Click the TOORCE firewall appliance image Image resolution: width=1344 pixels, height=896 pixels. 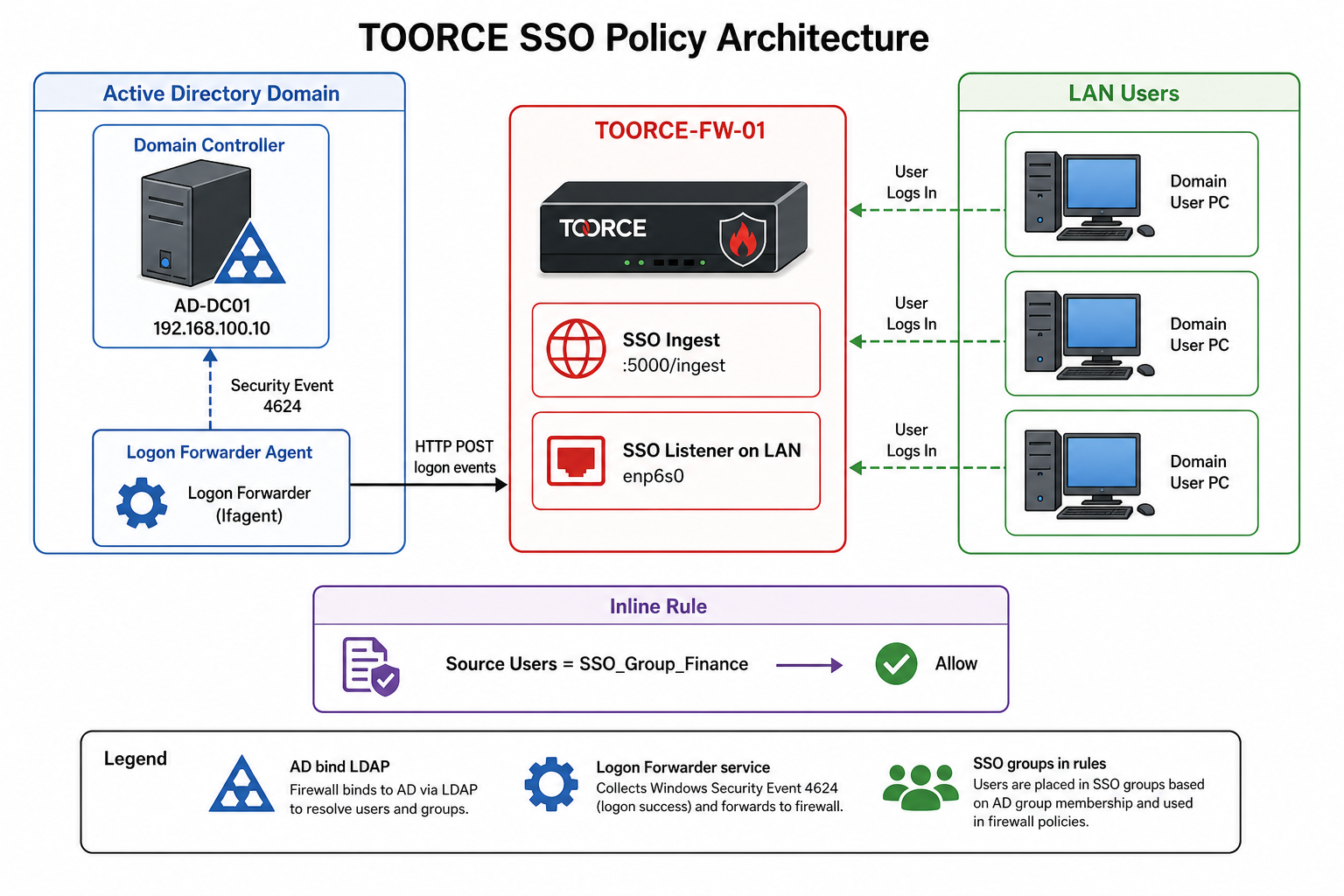tap(673, 227)
